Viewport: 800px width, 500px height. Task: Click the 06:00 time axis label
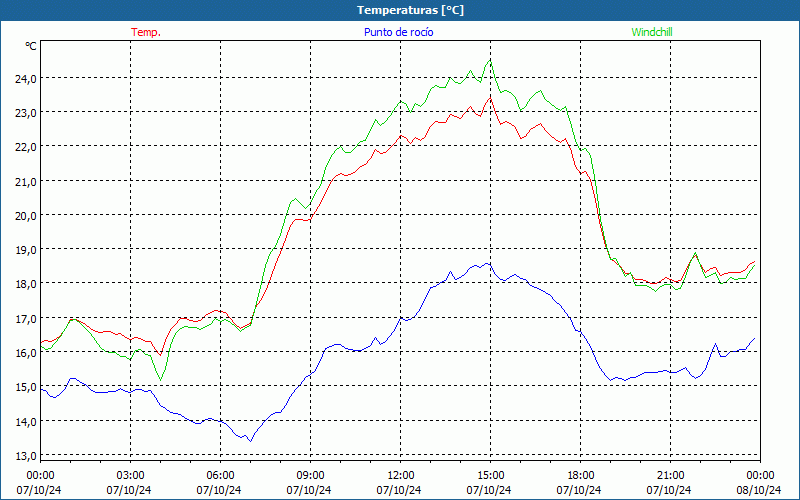[x=220, y=476]
